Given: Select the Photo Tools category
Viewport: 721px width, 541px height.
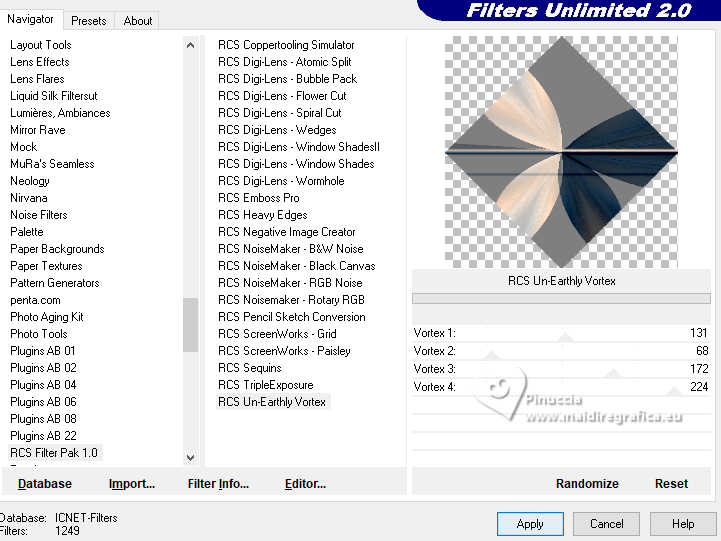Looking at the screenshot, I should click(x=39, y=334).
